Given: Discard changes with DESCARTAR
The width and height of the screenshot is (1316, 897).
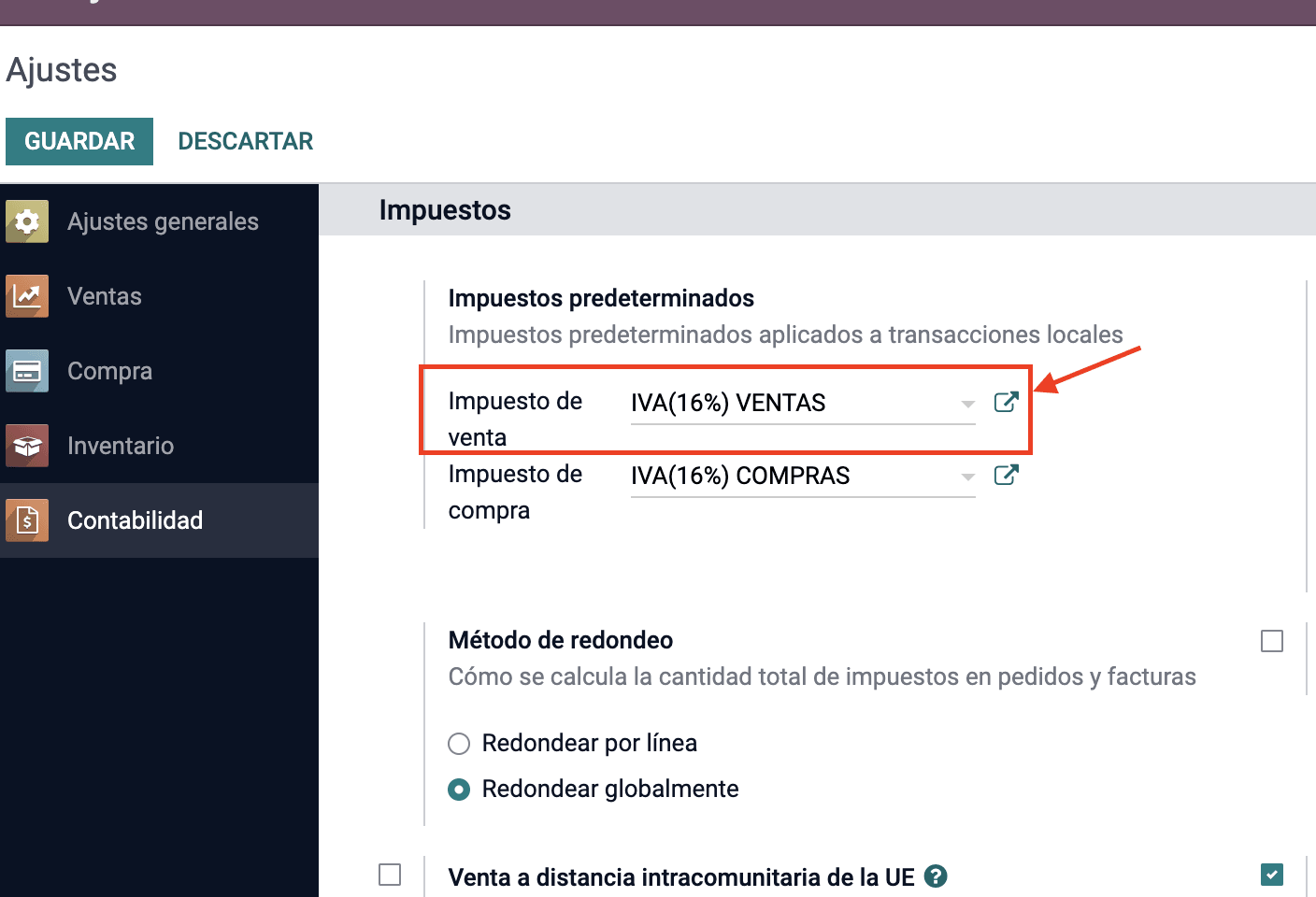Looking at the screenshot, I should (x=246, y=141).
